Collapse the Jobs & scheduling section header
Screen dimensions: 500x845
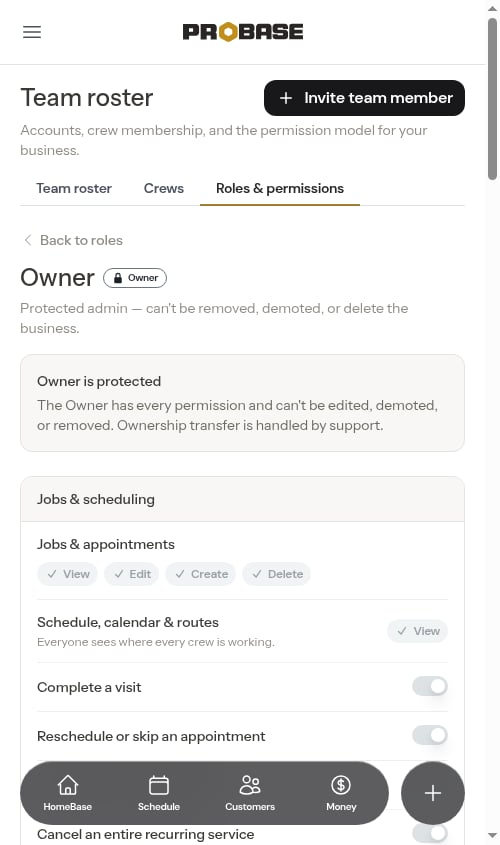pos(242,499)
